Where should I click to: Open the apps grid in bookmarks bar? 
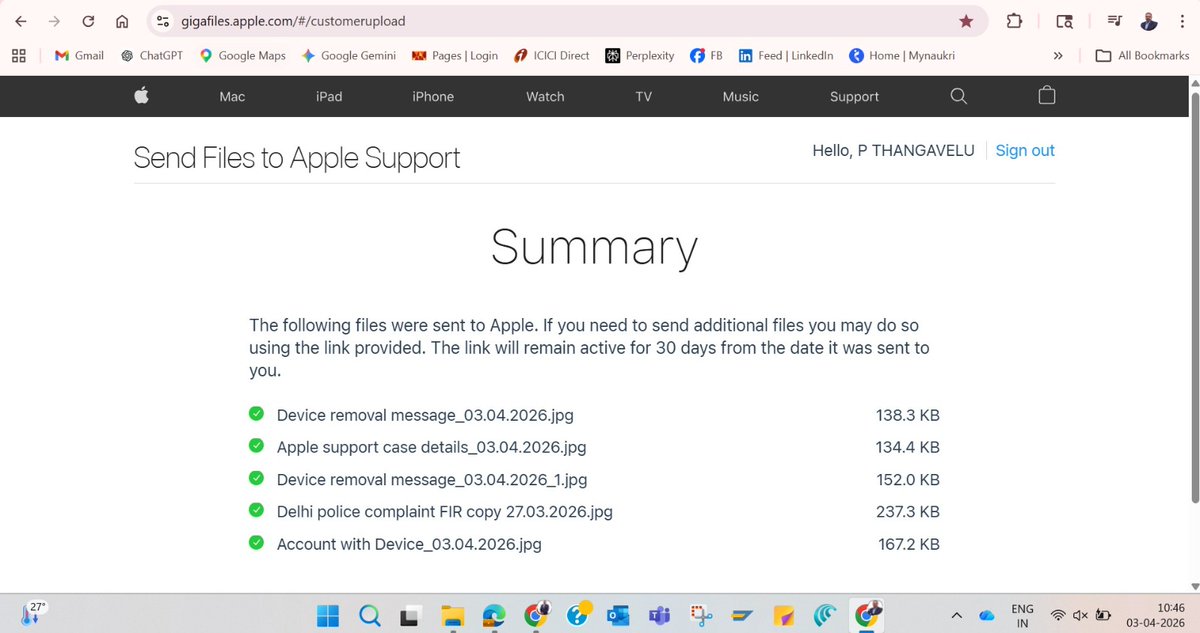tap(18, 56)
